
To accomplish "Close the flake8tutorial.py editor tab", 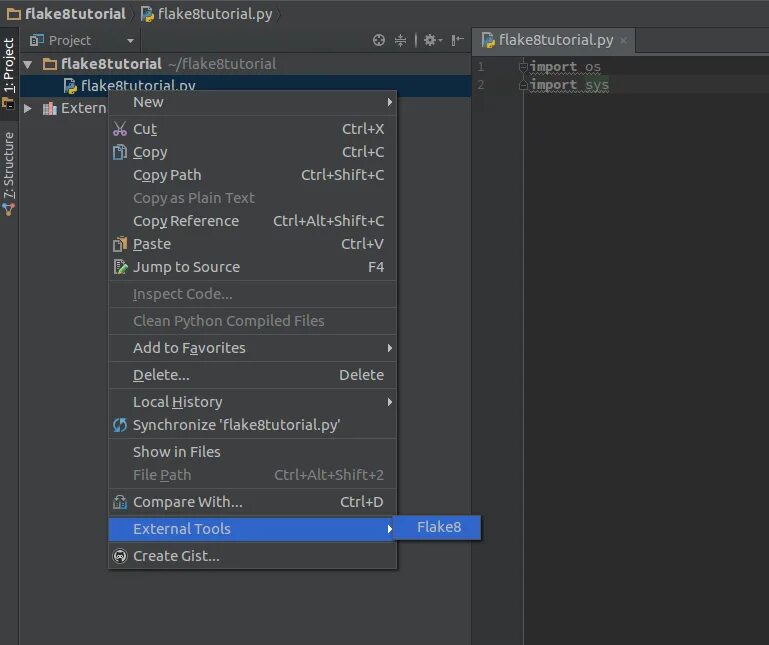I will click(x=623, y=40).
